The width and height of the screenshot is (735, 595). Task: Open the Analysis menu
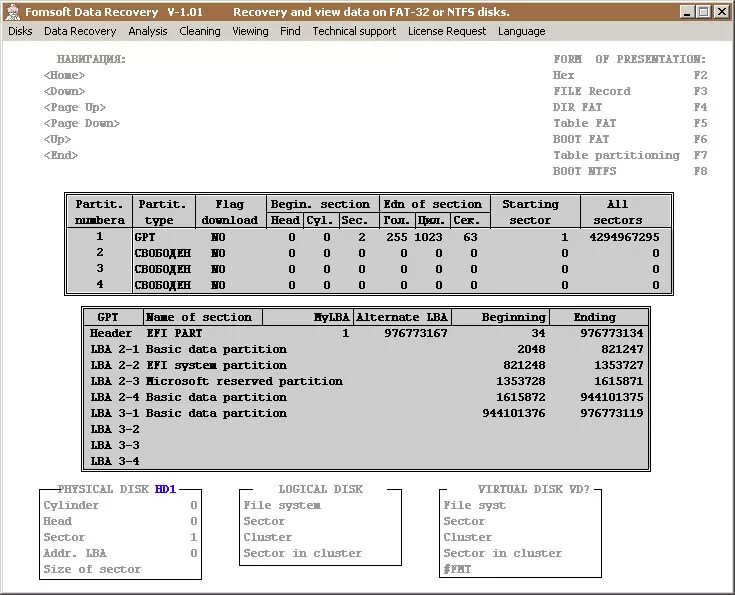tap(148, 31)
